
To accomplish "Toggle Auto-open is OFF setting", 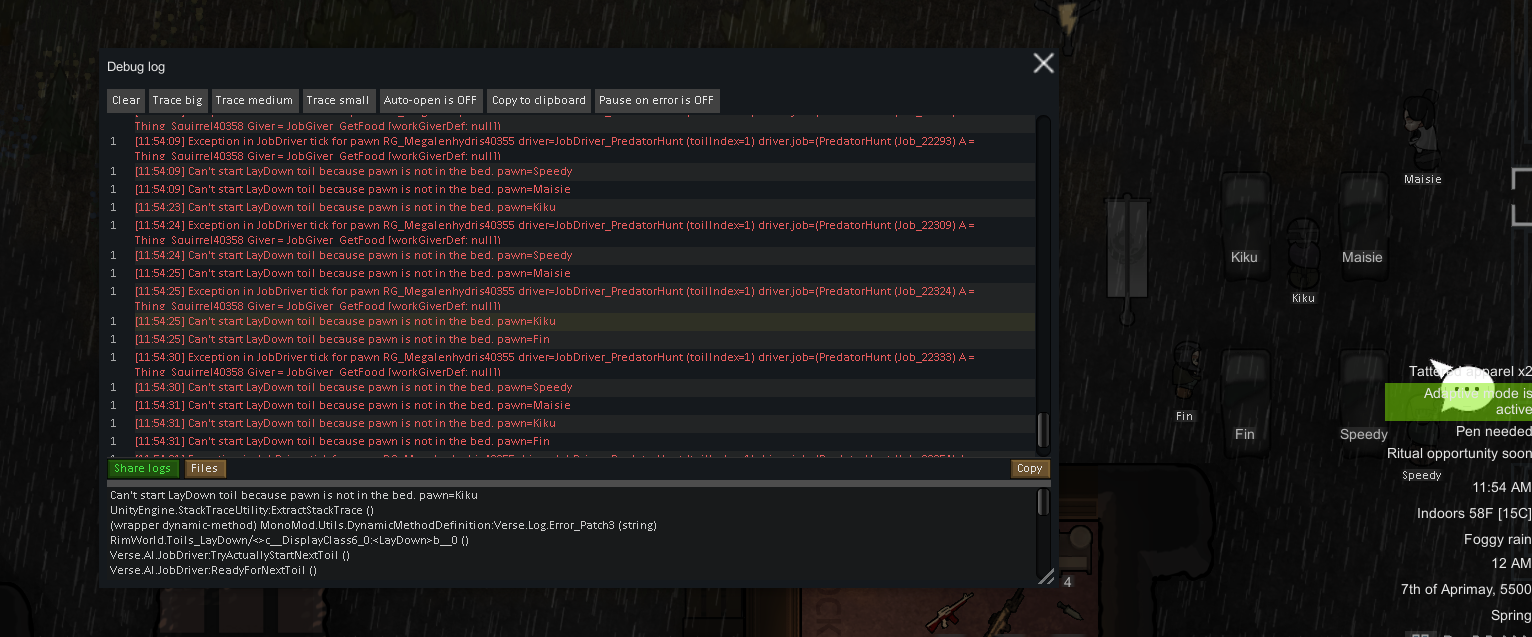I will tap(430, 100).
